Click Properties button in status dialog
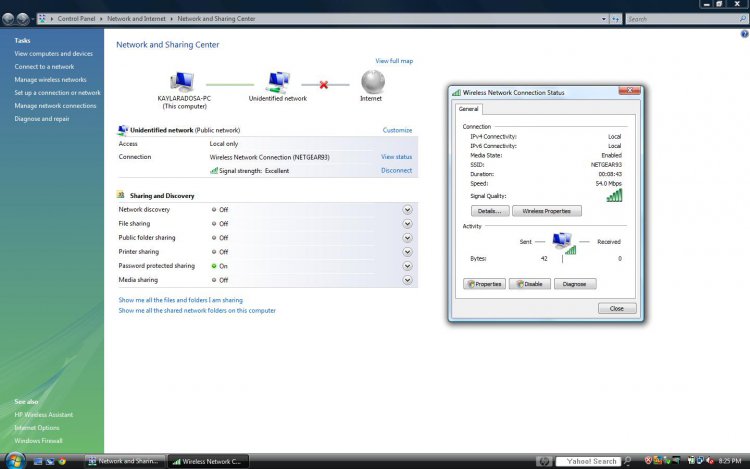 [485, 284]
